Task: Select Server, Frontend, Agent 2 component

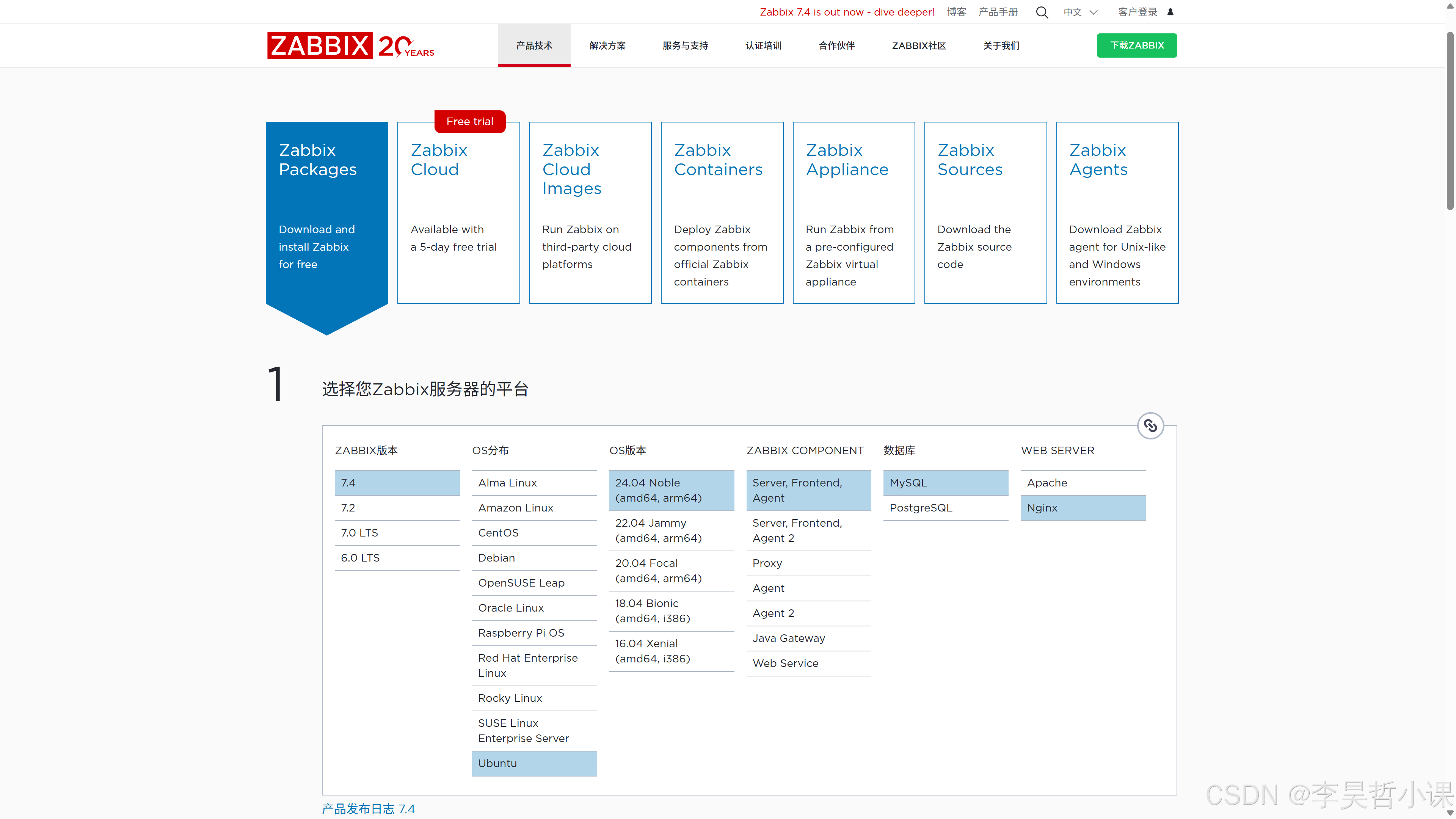Action: (808, 531)
